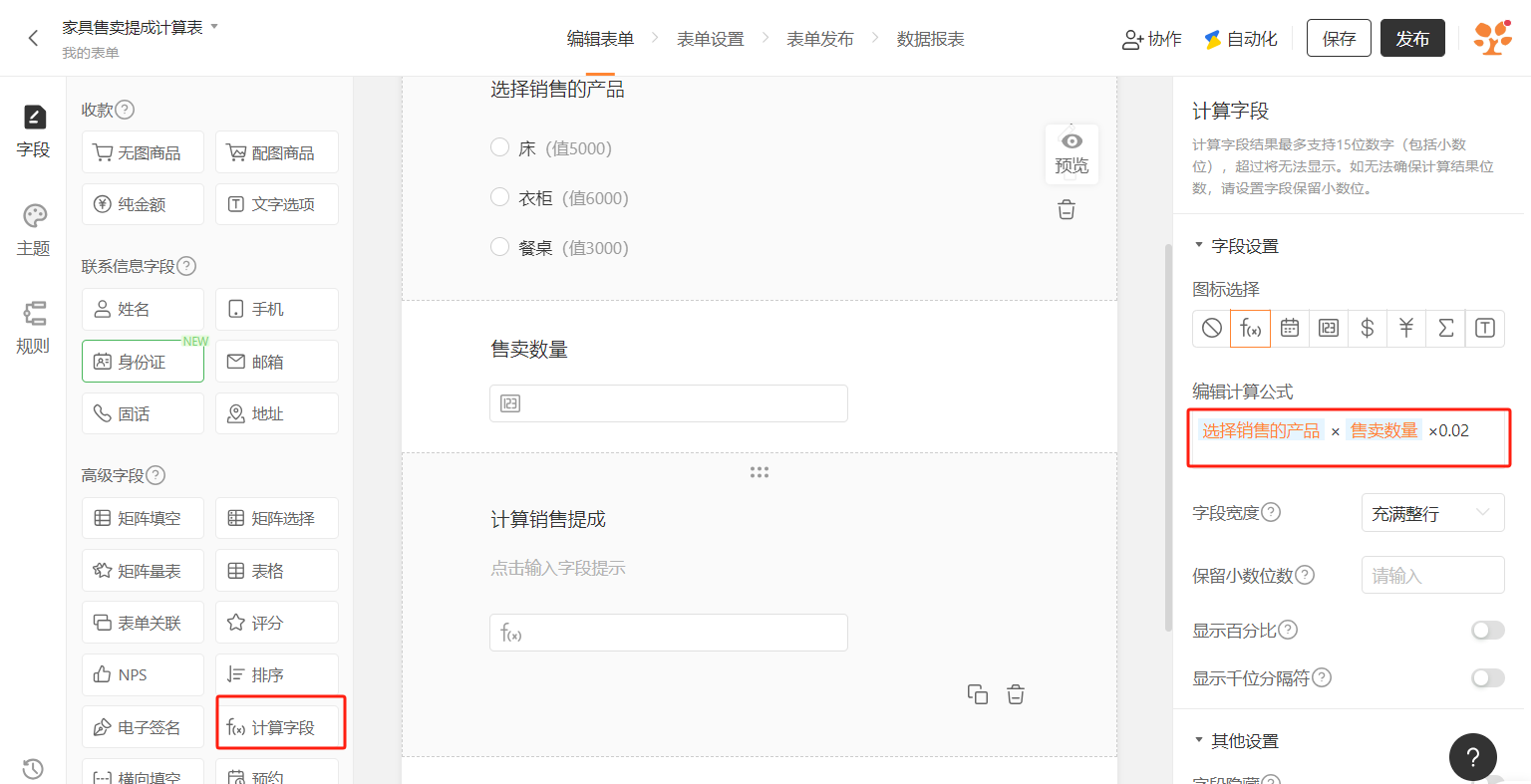Toggle the 显示千位分隔符 switch
1531x784 pixels.
[x=1488, y=677]
